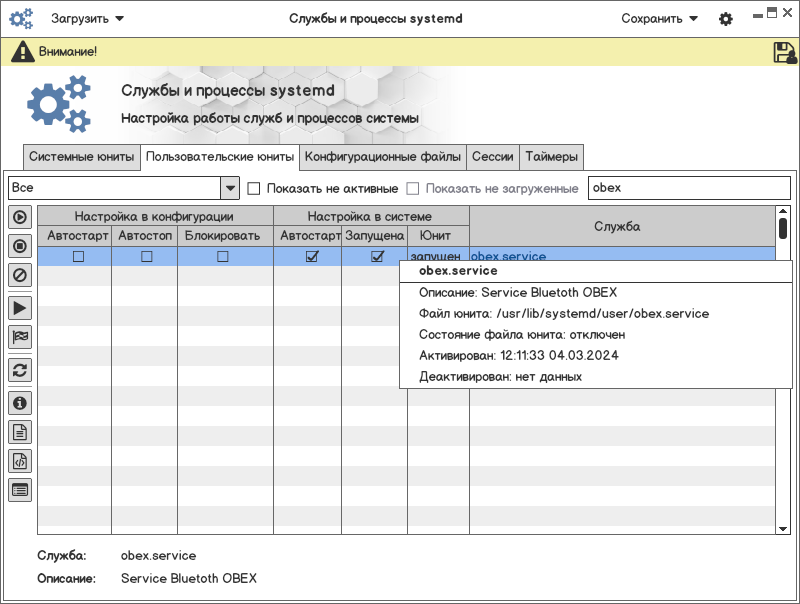The width and height of the screenshot is (800, 604).
Task: Open settings via the gear icon
Action: [x=726, y=19]
